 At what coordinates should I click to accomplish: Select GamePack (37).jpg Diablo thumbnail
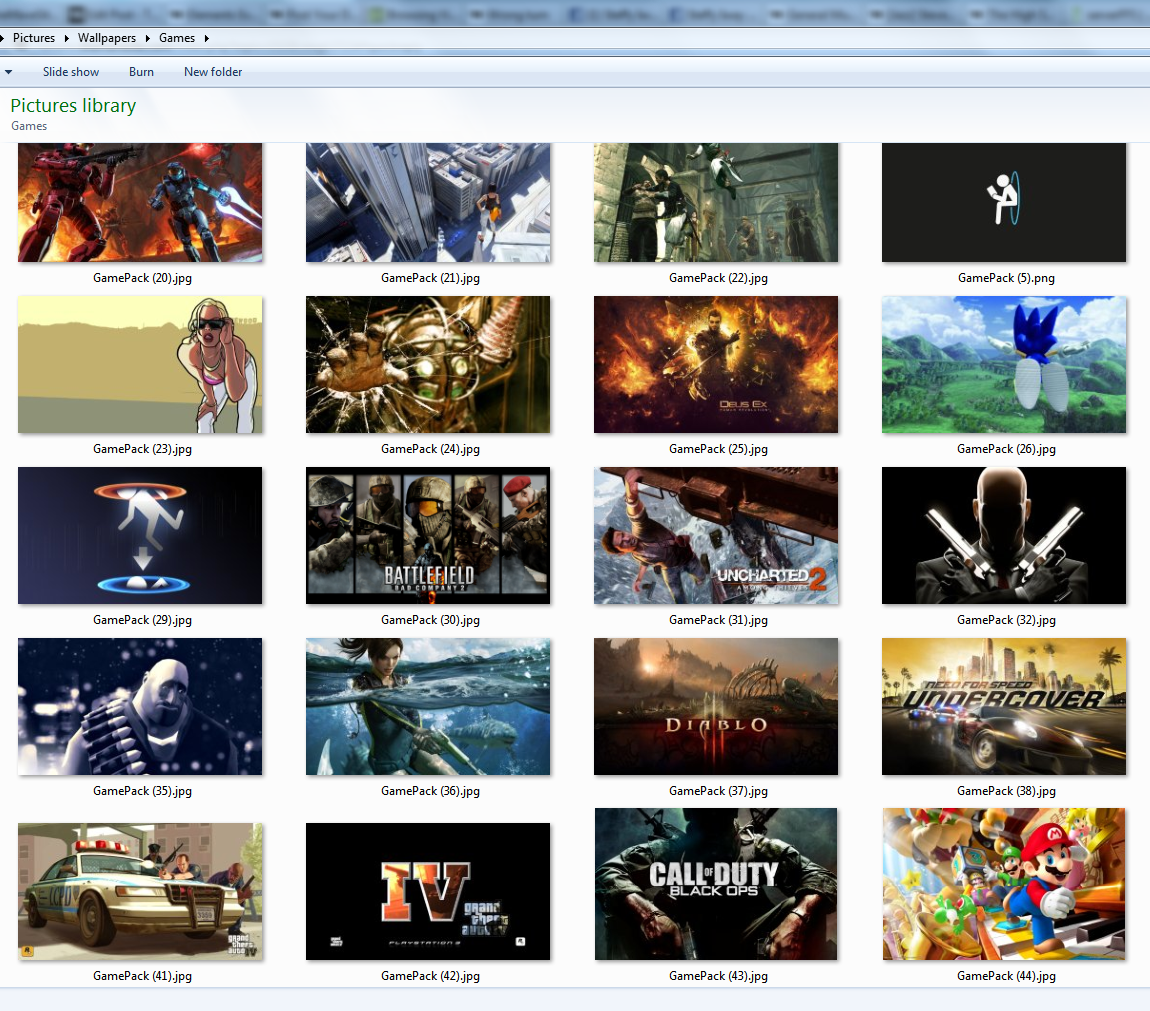point(716,707)
